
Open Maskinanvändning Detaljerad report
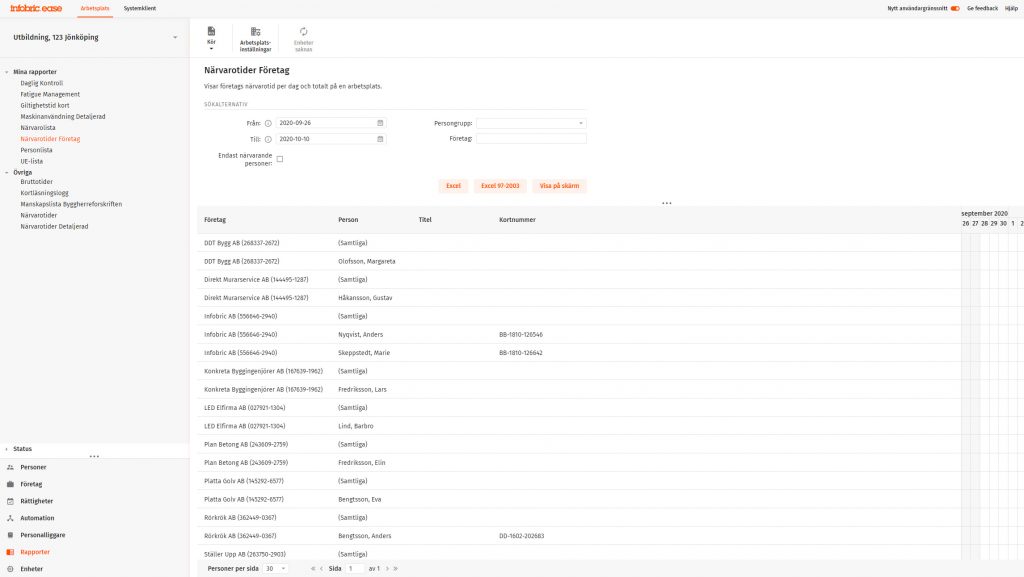coord(63,117)
